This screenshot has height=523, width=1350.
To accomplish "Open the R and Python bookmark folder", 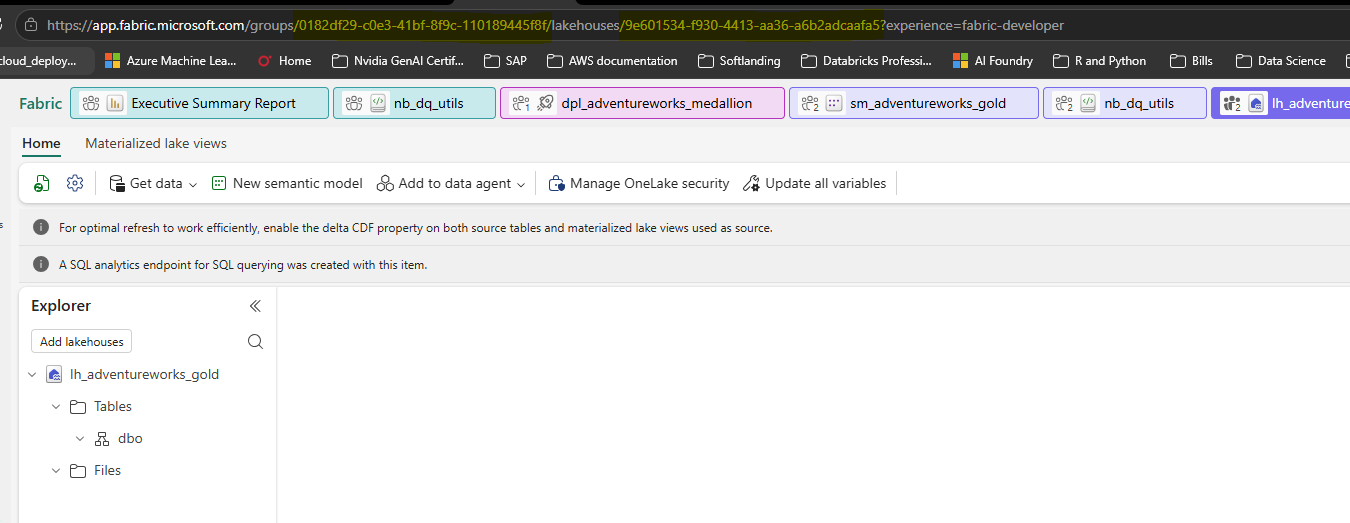I will pos(1099,61).
